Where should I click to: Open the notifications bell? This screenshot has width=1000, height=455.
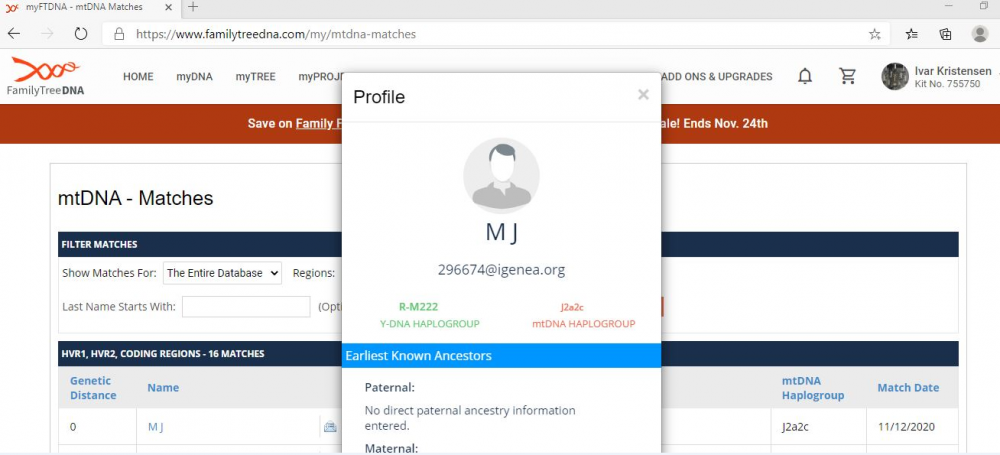805,77
